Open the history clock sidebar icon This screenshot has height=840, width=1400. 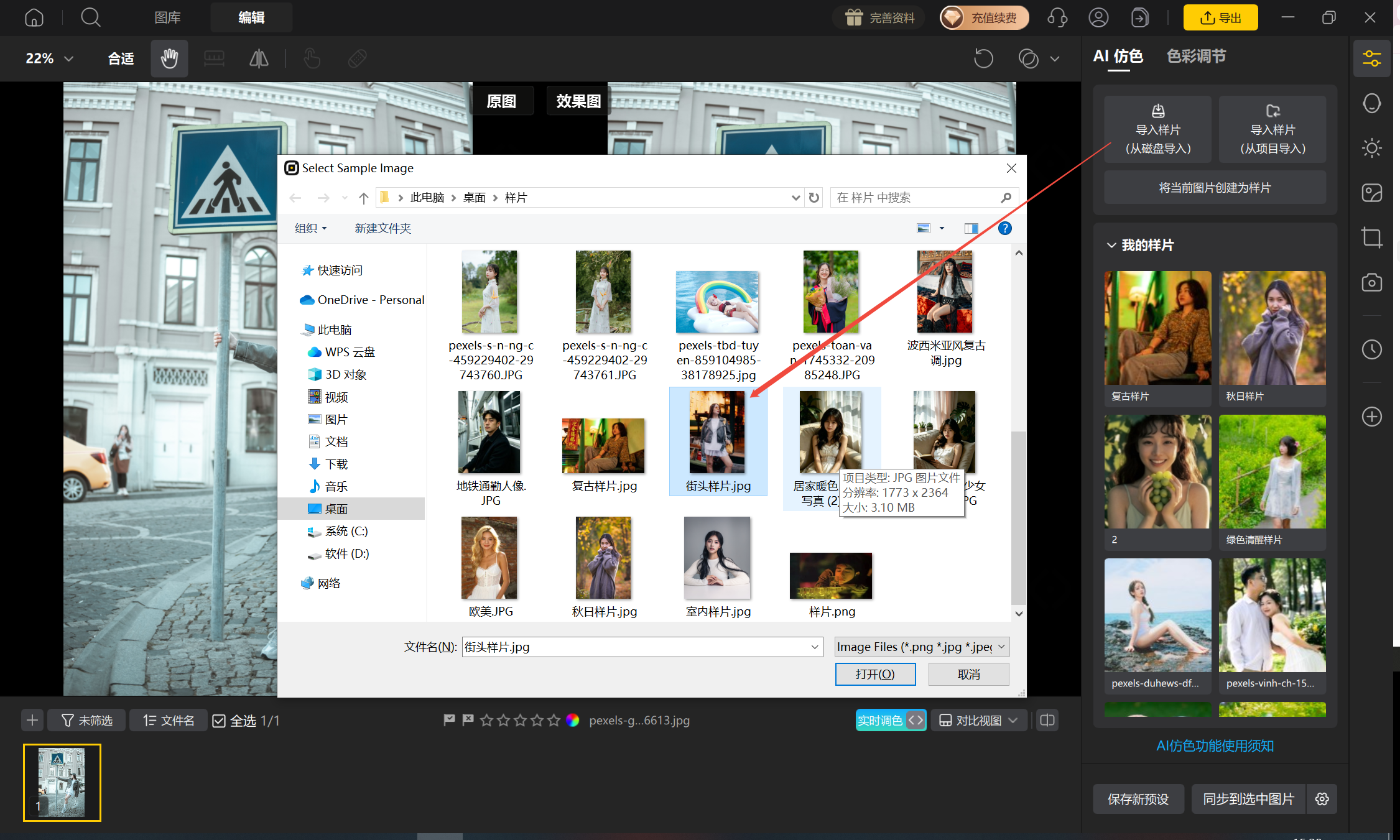point(1371,349)
